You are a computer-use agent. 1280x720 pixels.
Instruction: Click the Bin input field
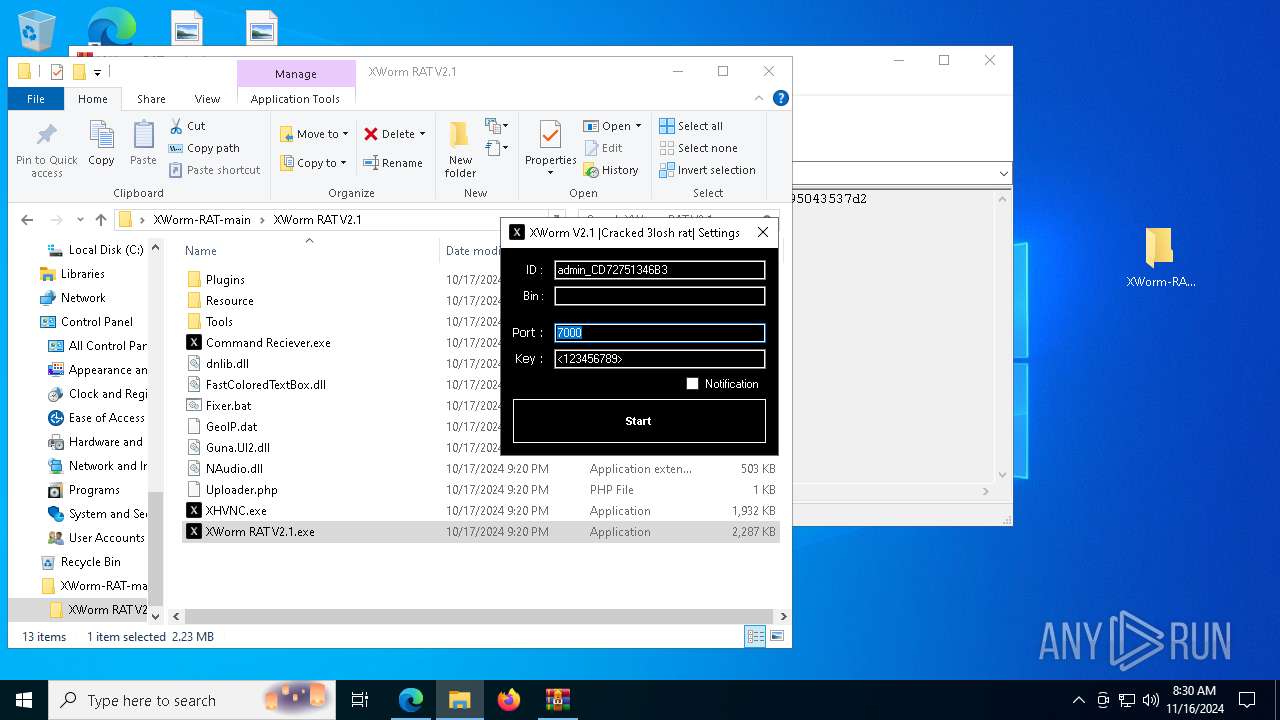click(660, 296)
